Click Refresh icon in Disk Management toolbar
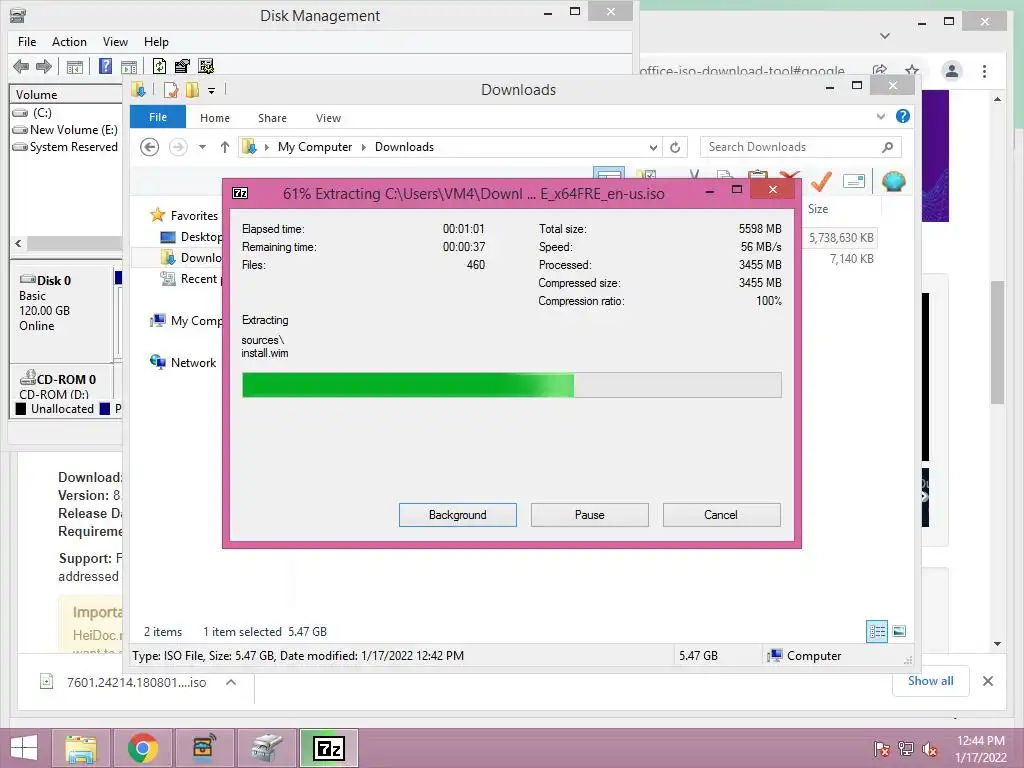Viewport: 1024px width, 768px height. 159,66
